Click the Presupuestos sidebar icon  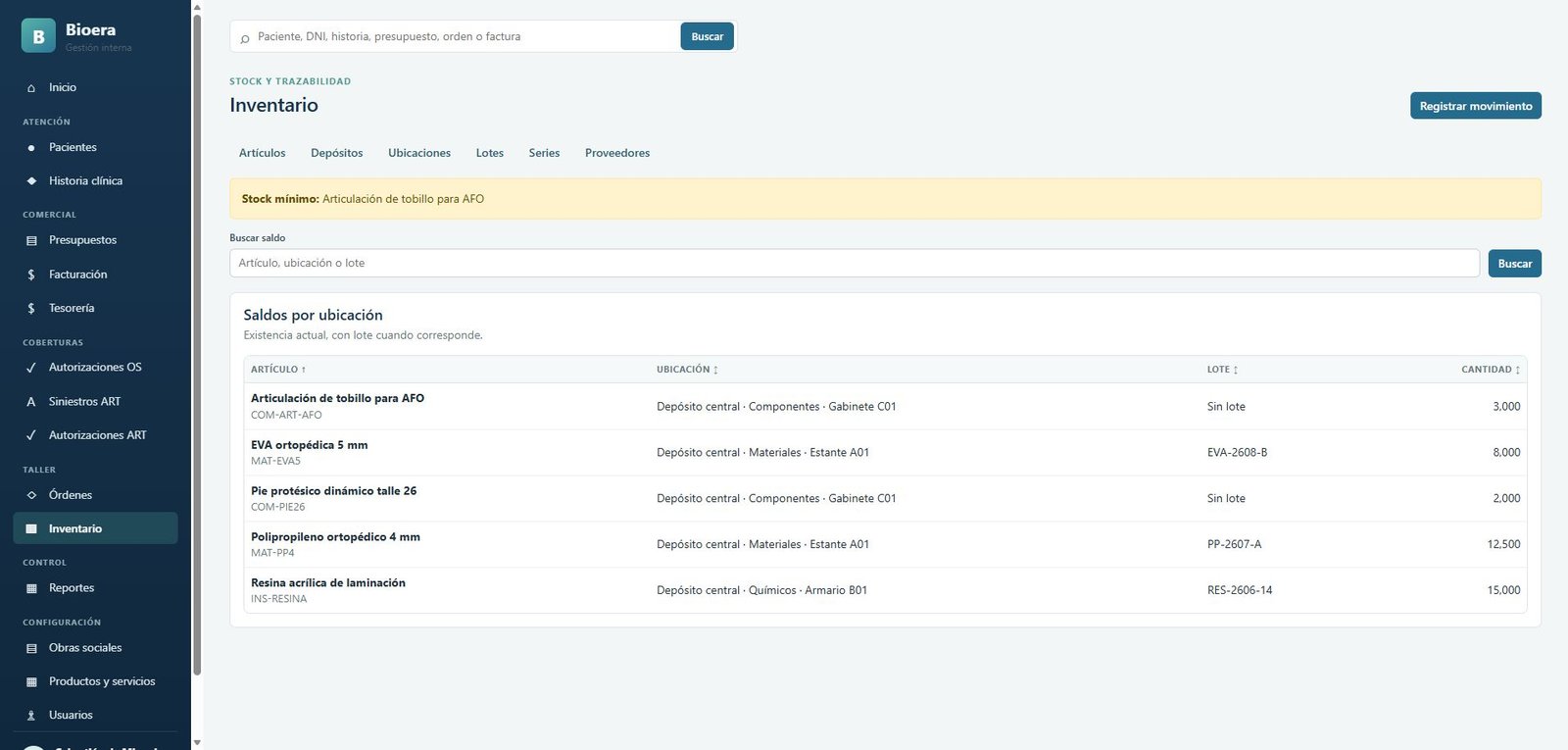tap(31, 240)
